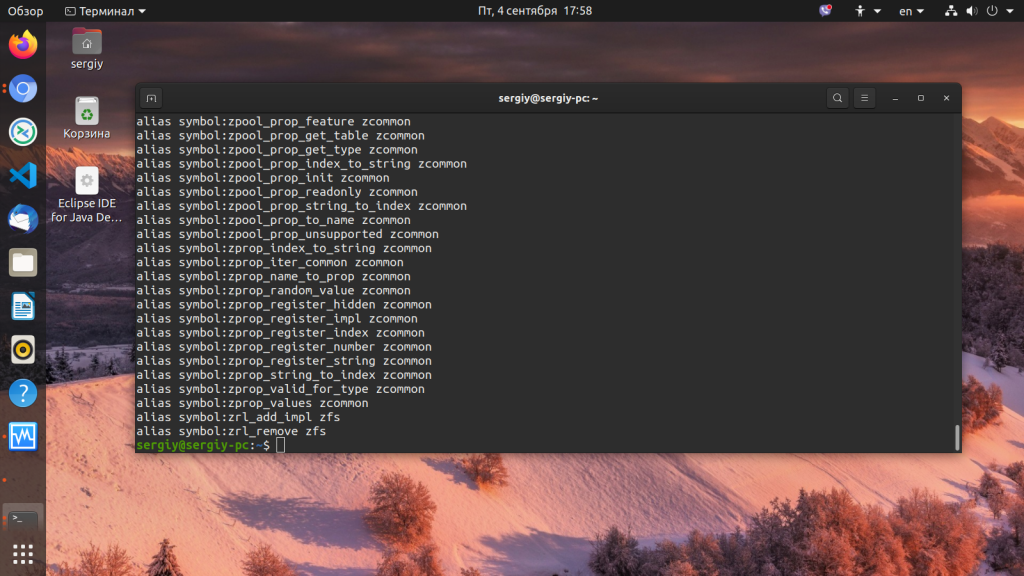Expand the Терминал app menu
The height and width of the screenshot is (576, 1024).
tap(105, 11)
